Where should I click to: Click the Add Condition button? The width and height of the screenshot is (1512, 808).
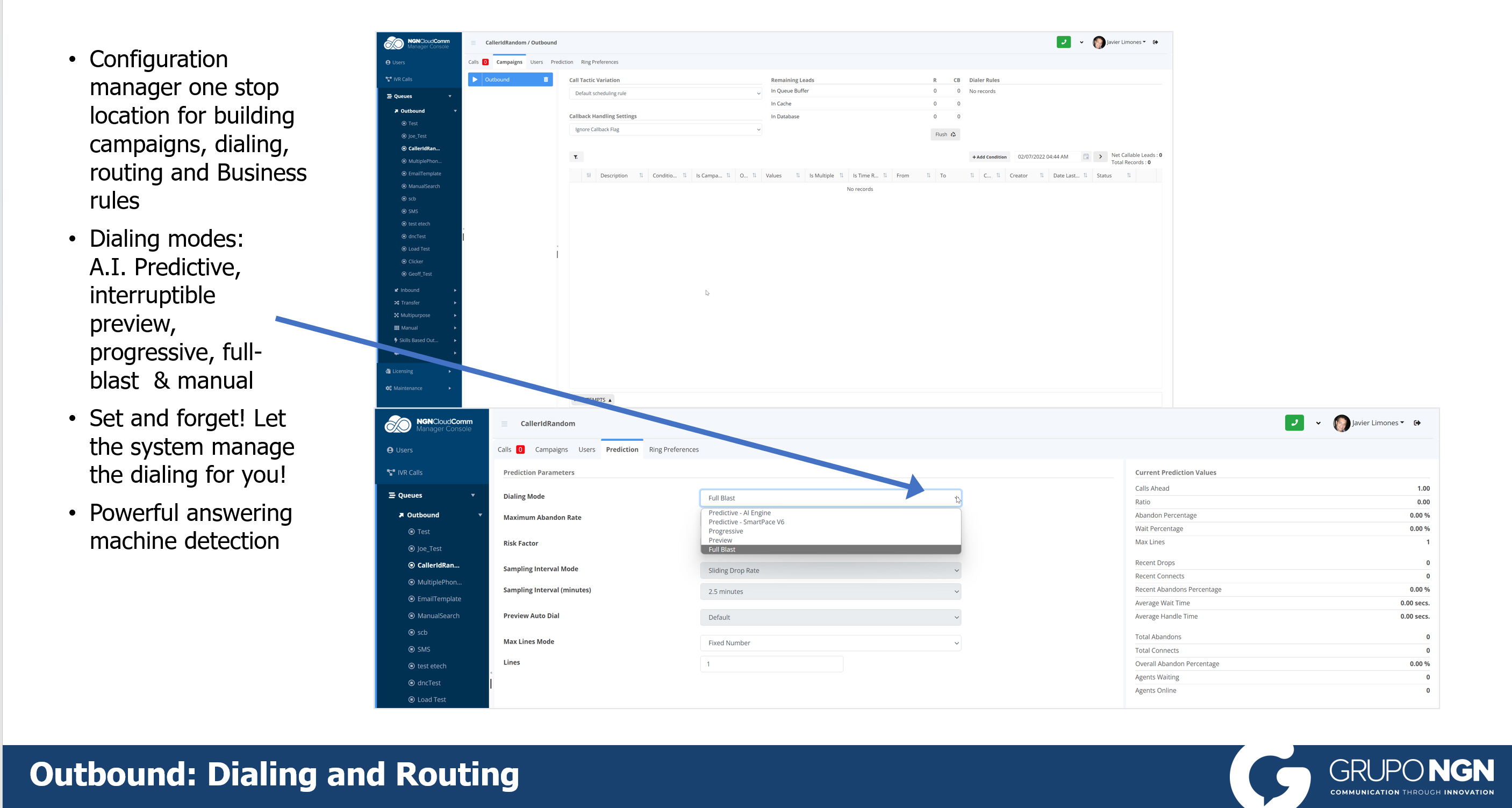click(989, 157)
